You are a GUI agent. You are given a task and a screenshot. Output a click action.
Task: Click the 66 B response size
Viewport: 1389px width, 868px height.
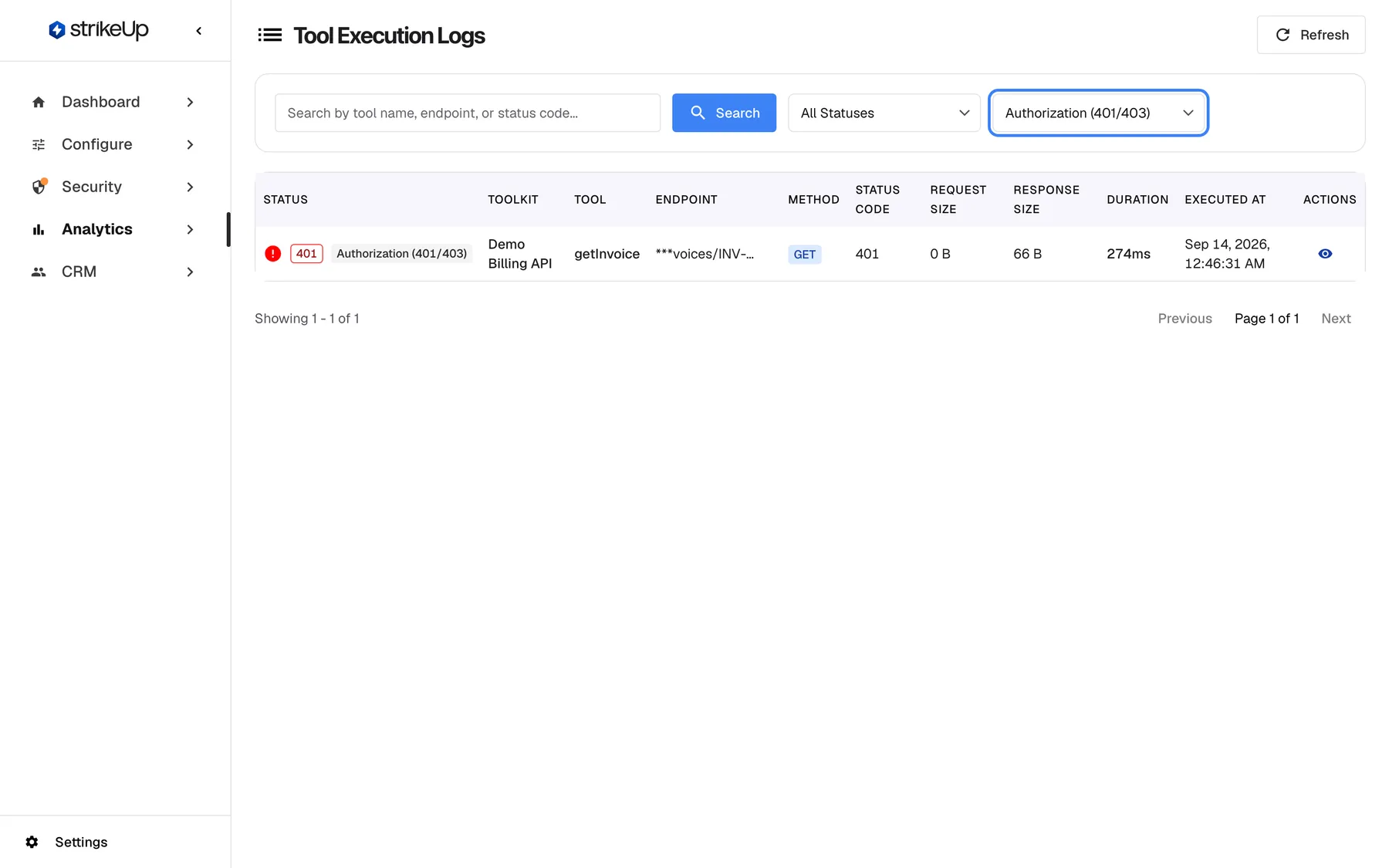point(1027,254)
